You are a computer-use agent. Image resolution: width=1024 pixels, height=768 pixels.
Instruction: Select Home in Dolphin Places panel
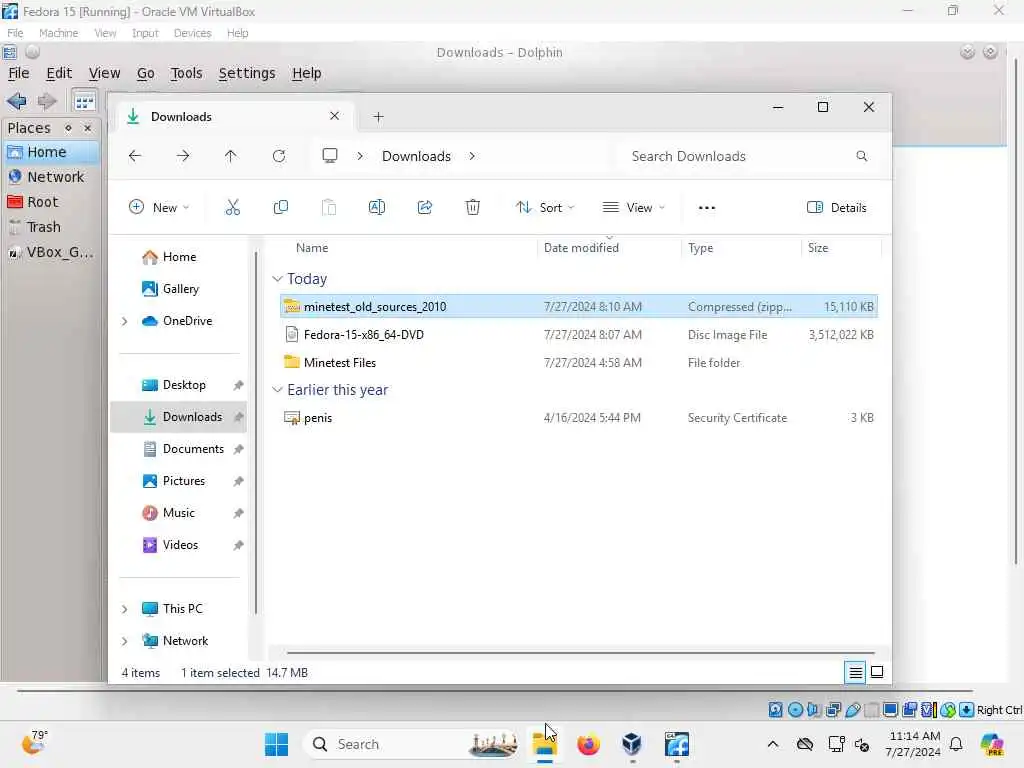51,152
